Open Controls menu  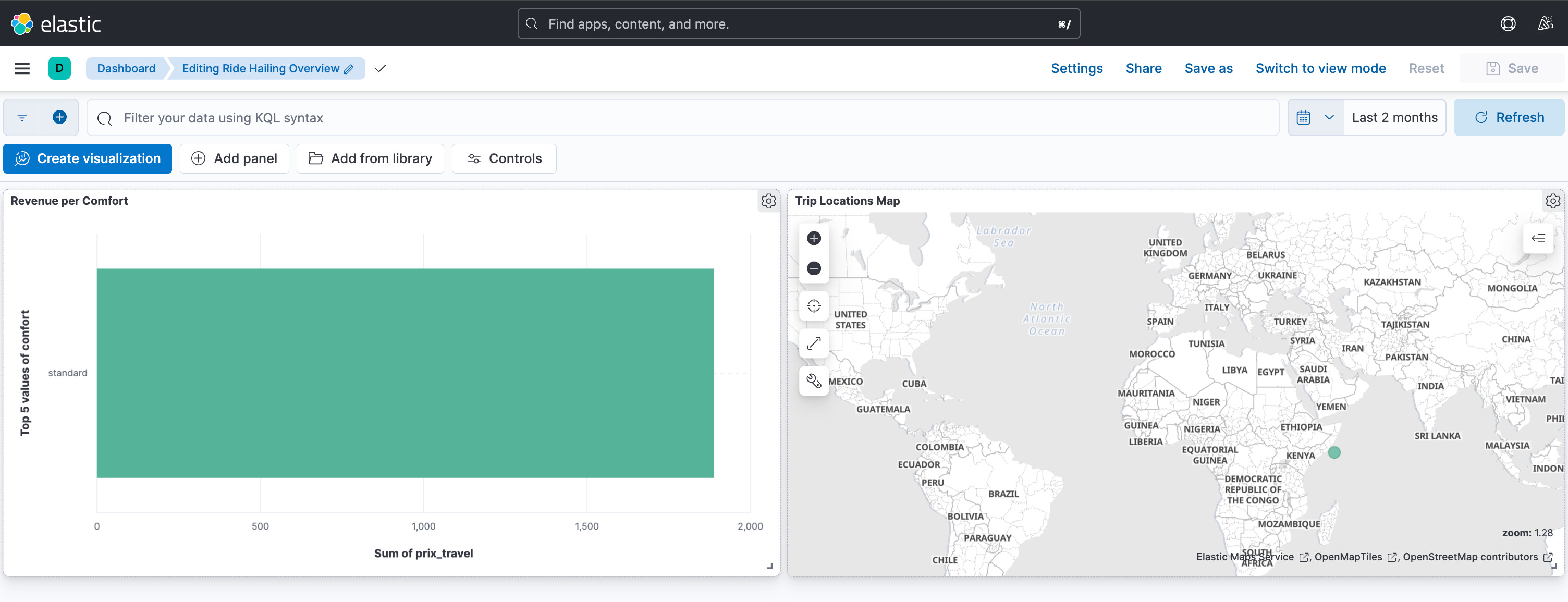coord(504,159)
